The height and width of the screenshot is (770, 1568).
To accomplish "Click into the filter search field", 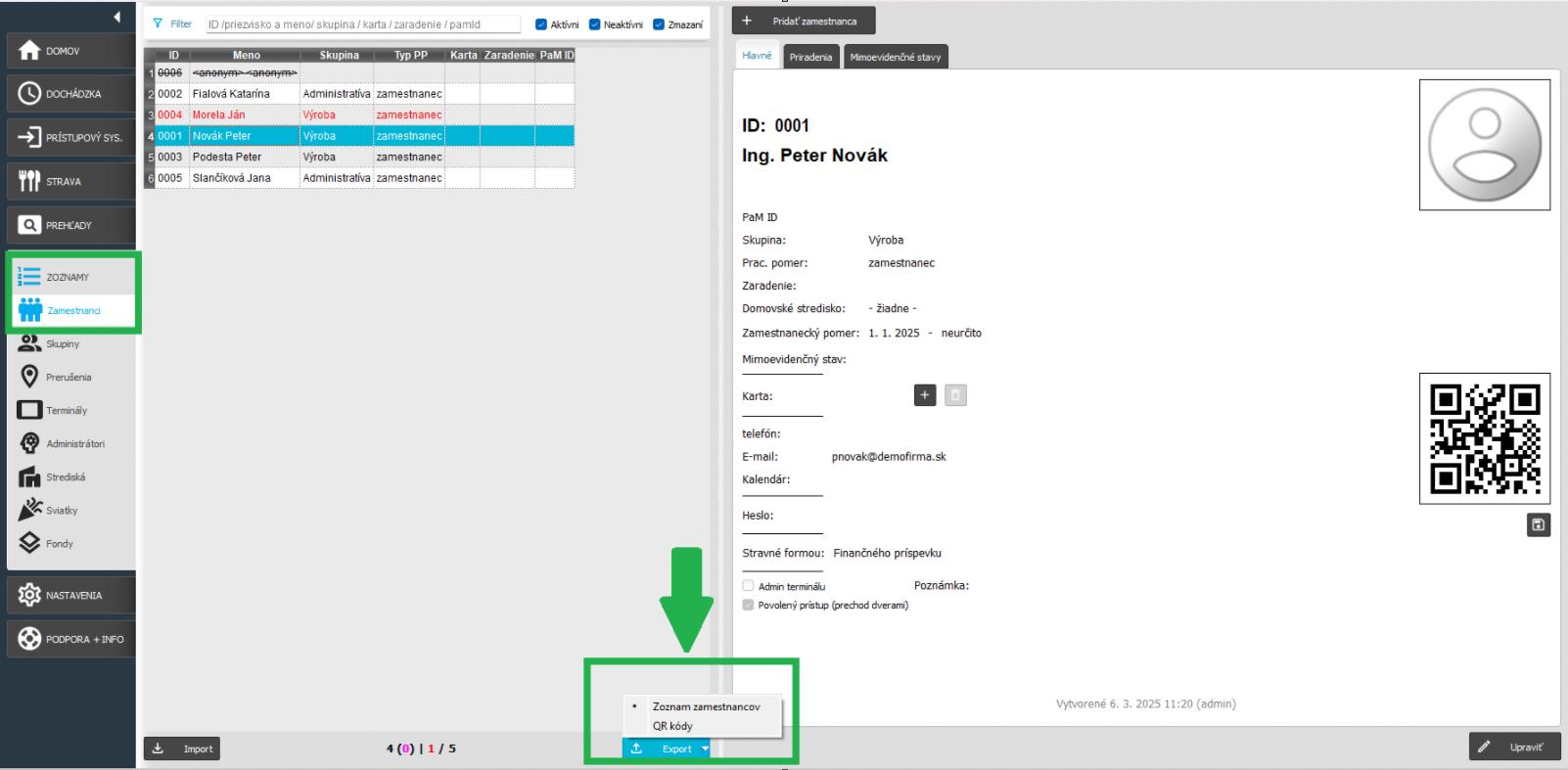I will click(362, 24).
